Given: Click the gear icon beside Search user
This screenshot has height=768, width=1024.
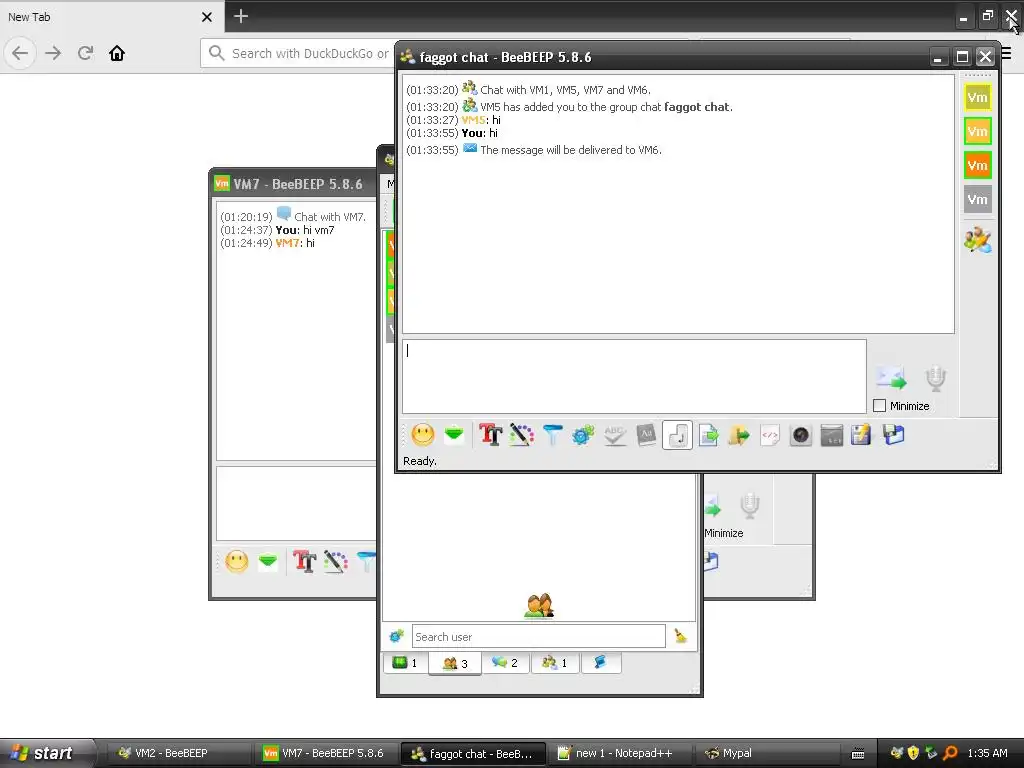Looking at the screenshot, I should [396, 636].
